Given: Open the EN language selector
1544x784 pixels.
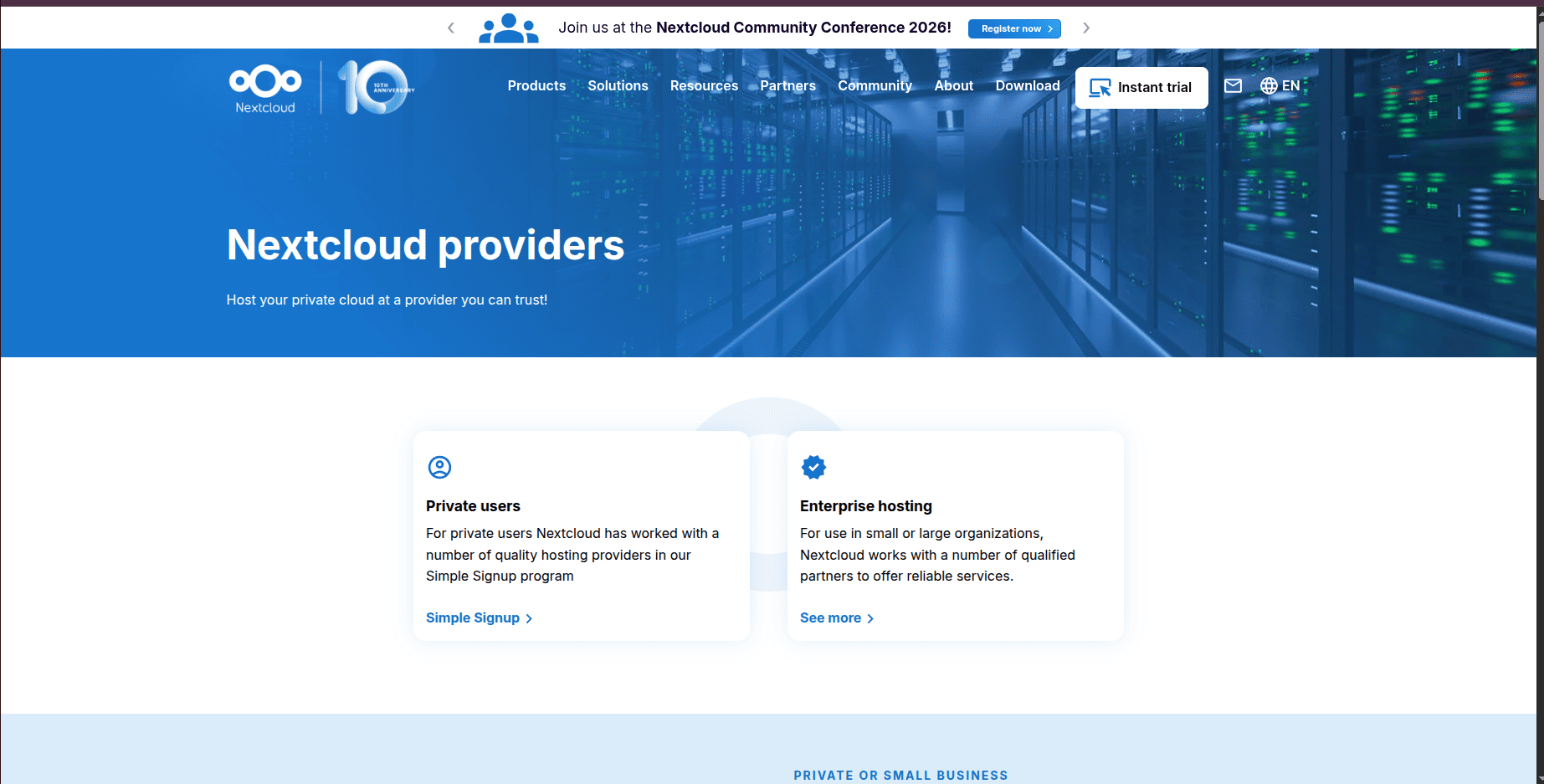Looking at the screenshot, I should click(1280, 85).
